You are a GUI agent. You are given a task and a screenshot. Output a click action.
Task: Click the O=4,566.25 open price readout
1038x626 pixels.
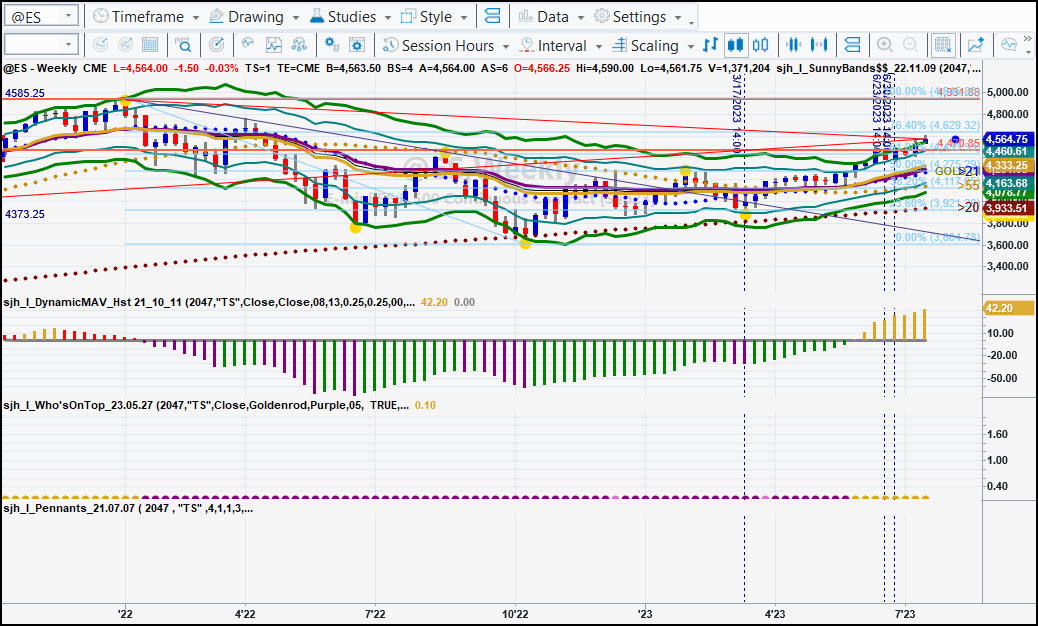click(542, 68)
